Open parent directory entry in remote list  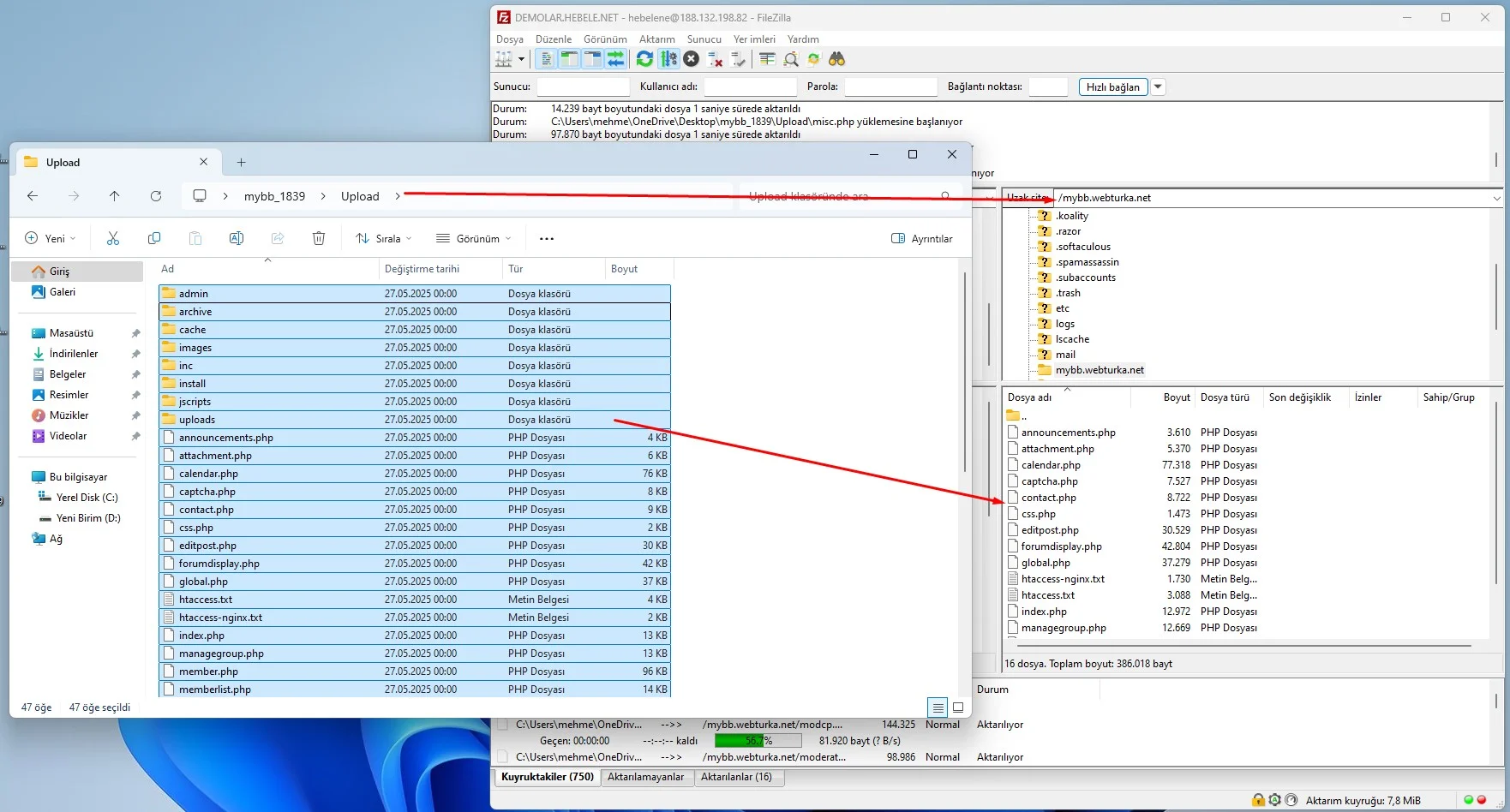(1016, 416)
